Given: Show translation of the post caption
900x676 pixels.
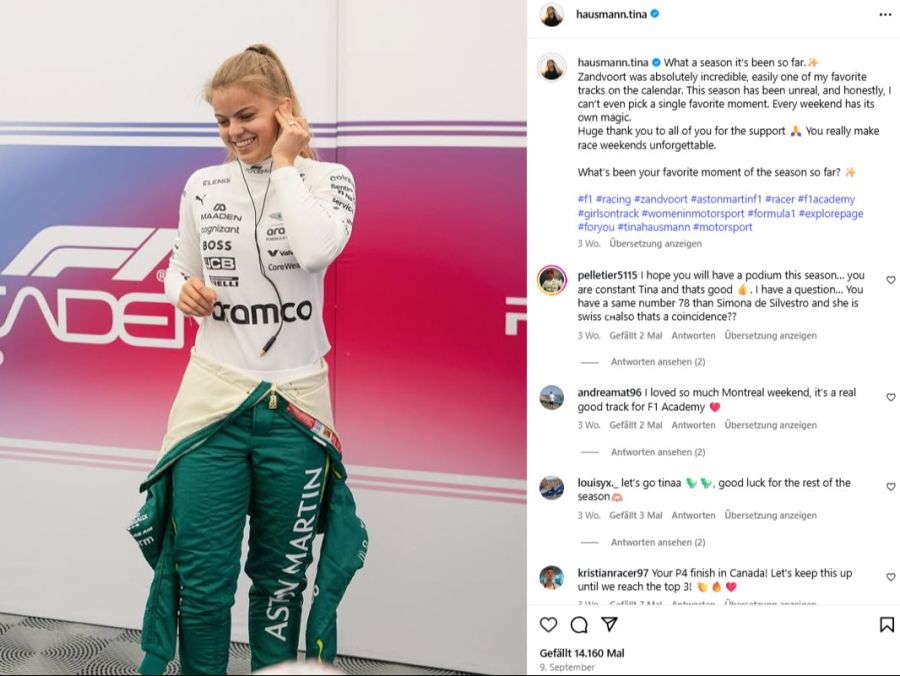Looking at the screenshot, I should coord(655,243).
